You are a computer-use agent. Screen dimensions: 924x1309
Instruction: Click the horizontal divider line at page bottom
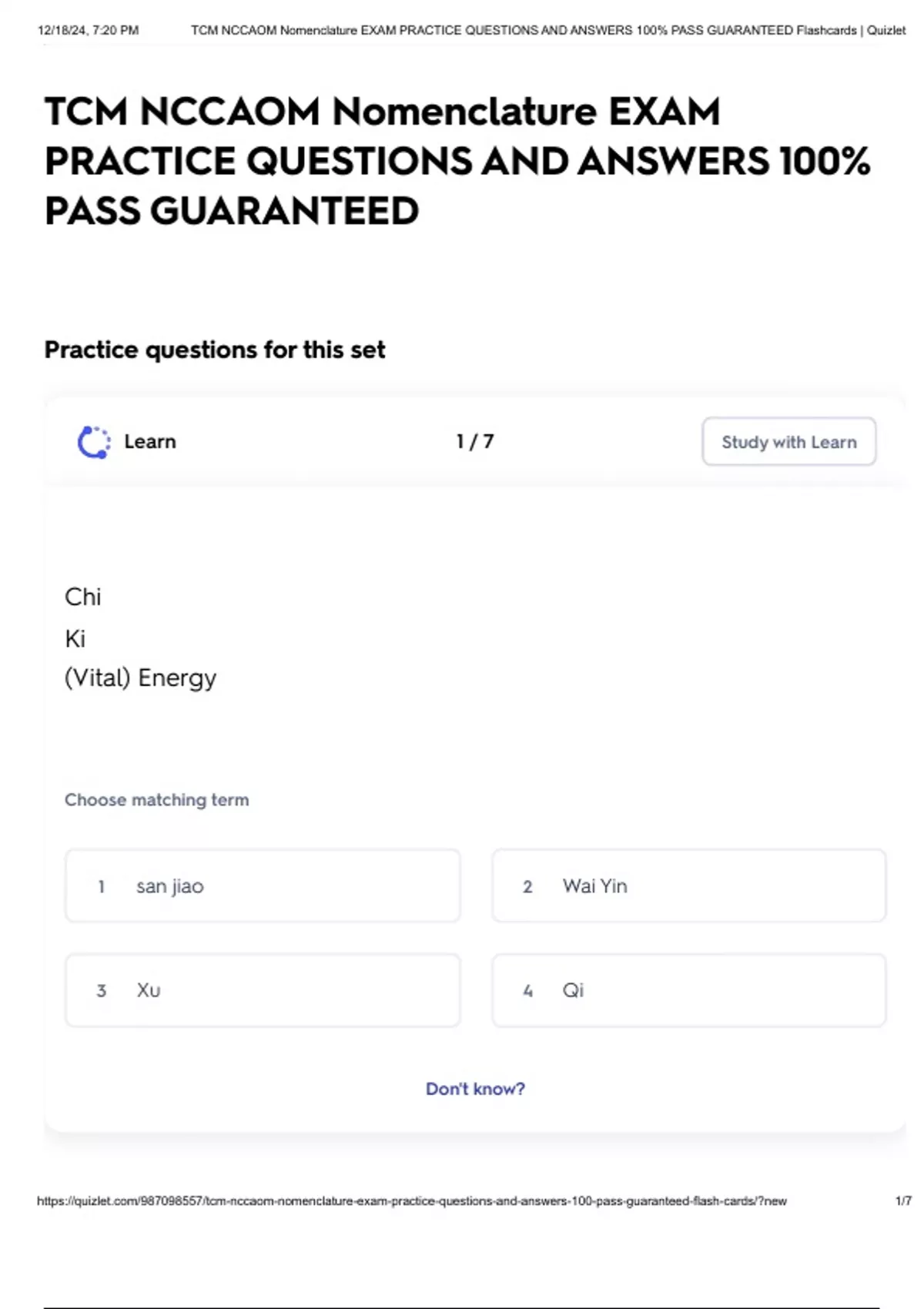pyautogui.click(x=460, y=1307)
